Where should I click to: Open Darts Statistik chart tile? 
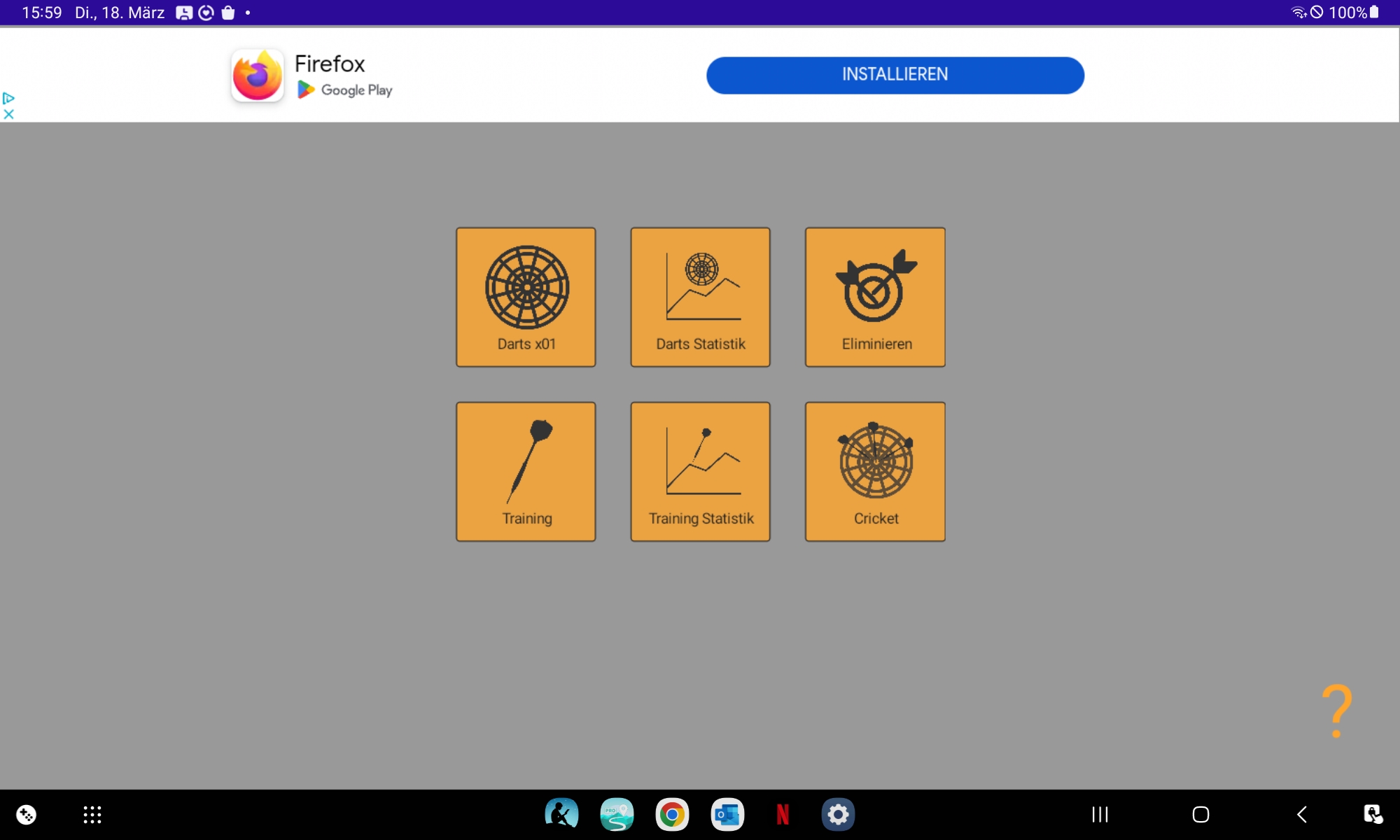(x=700, y=297)
